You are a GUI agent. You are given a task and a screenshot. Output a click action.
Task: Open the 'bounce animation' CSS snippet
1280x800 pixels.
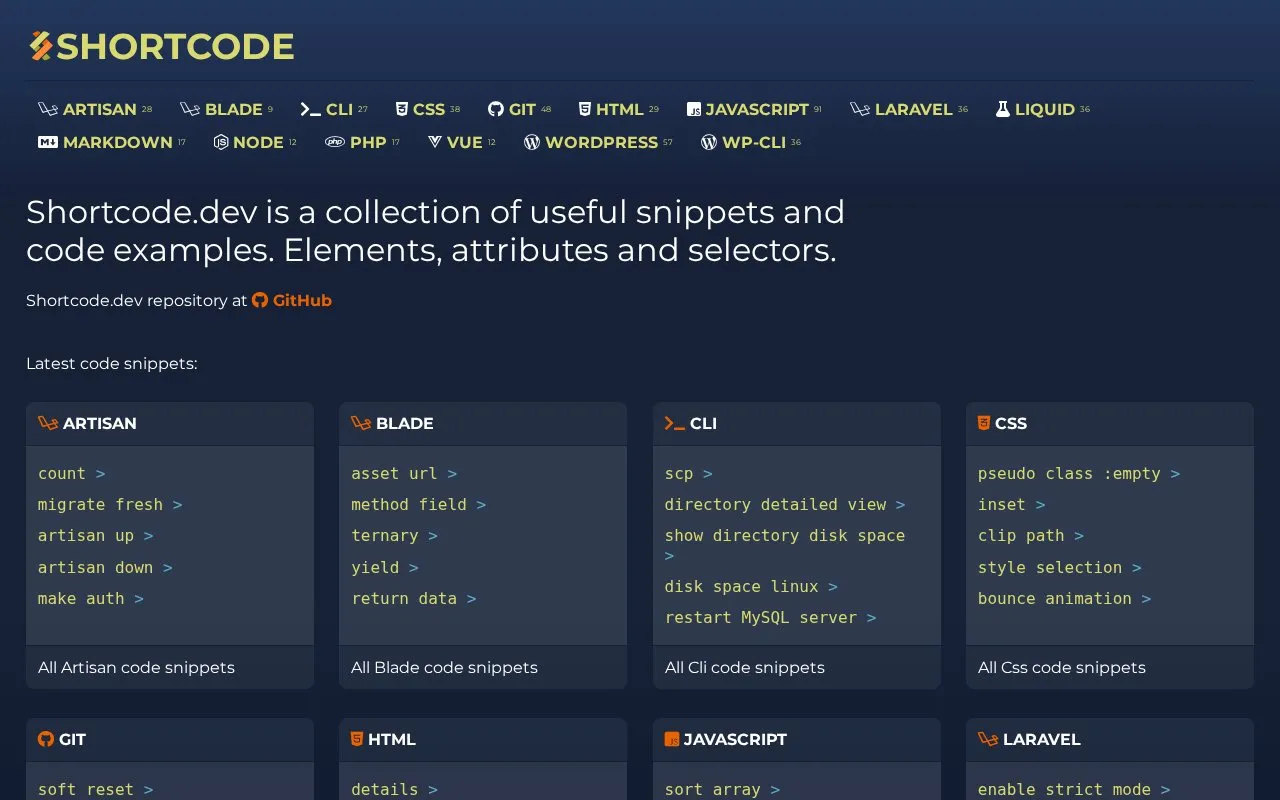[1065, 598]
